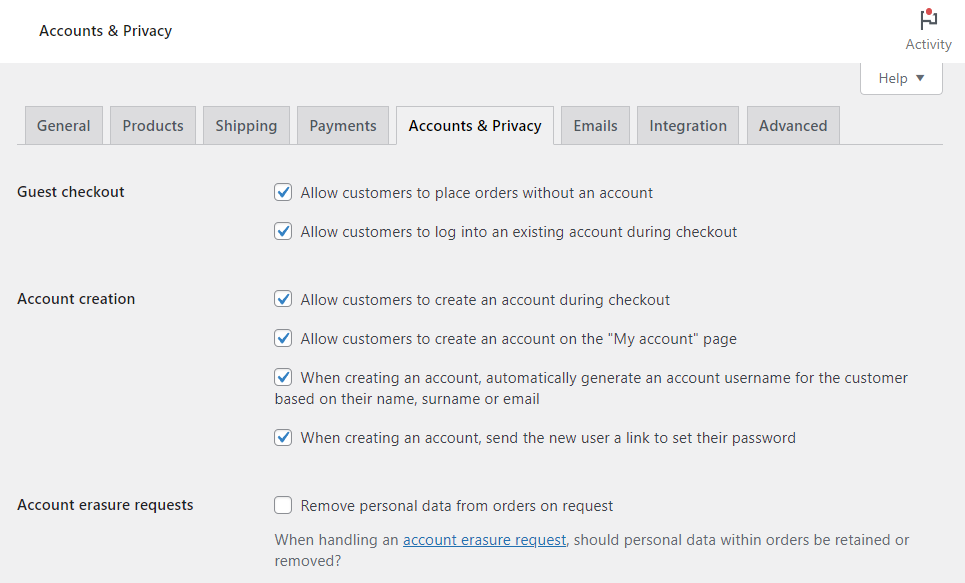Enable removing personal data from orders
The height and width of the screenshot is (583, 965).
(283, 505)
